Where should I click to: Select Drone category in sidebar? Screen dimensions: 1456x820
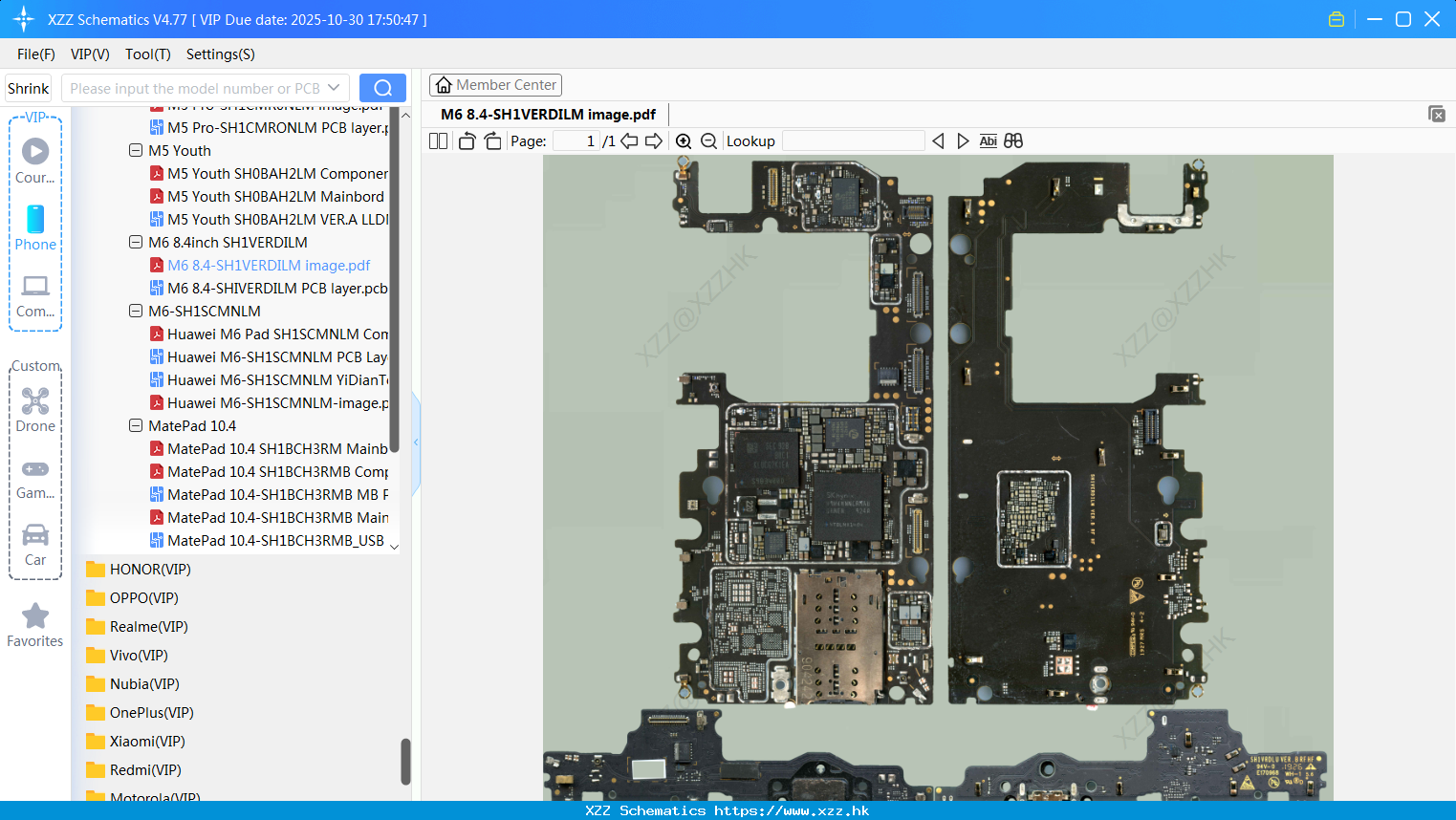[x=35, y=409]
